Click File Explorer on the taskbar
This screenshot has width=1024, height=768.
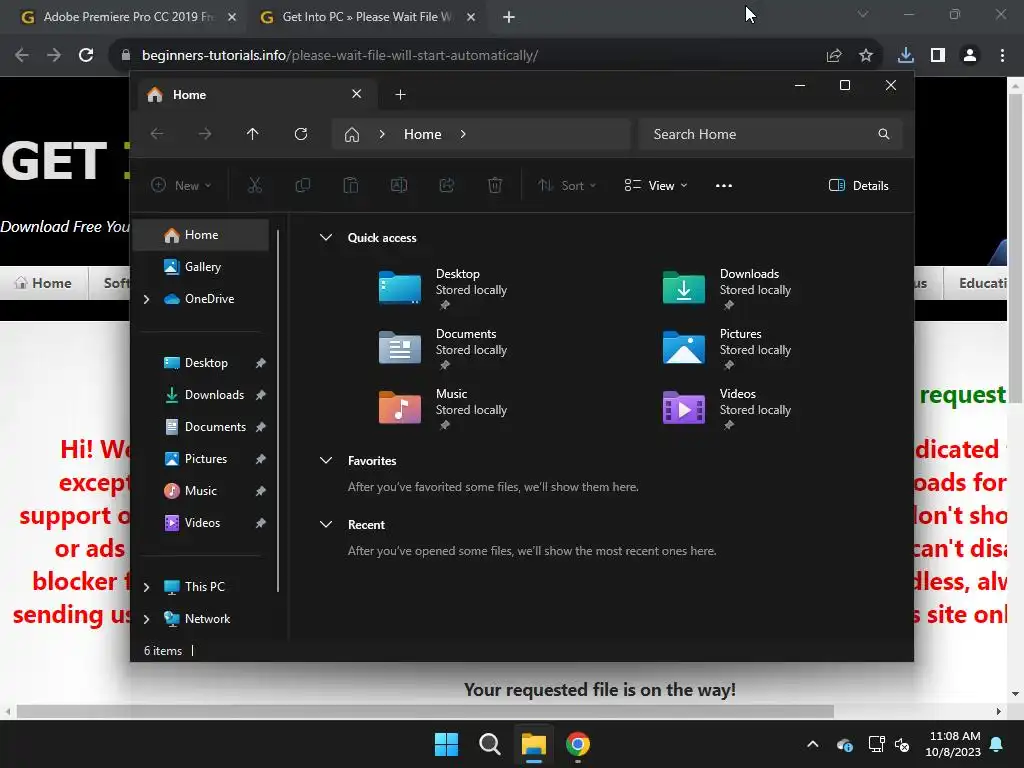[x=534, y=744]
